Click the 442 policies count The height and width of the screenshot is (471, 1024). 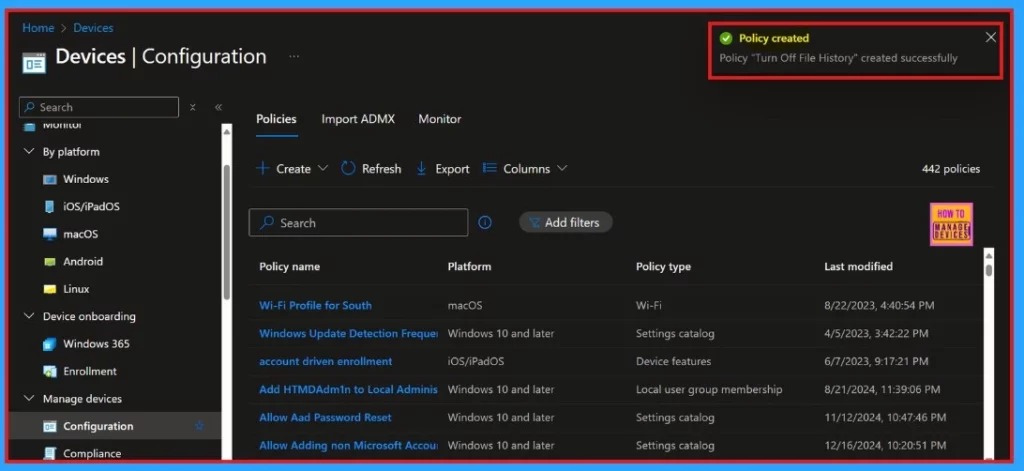tap(951, 169)
